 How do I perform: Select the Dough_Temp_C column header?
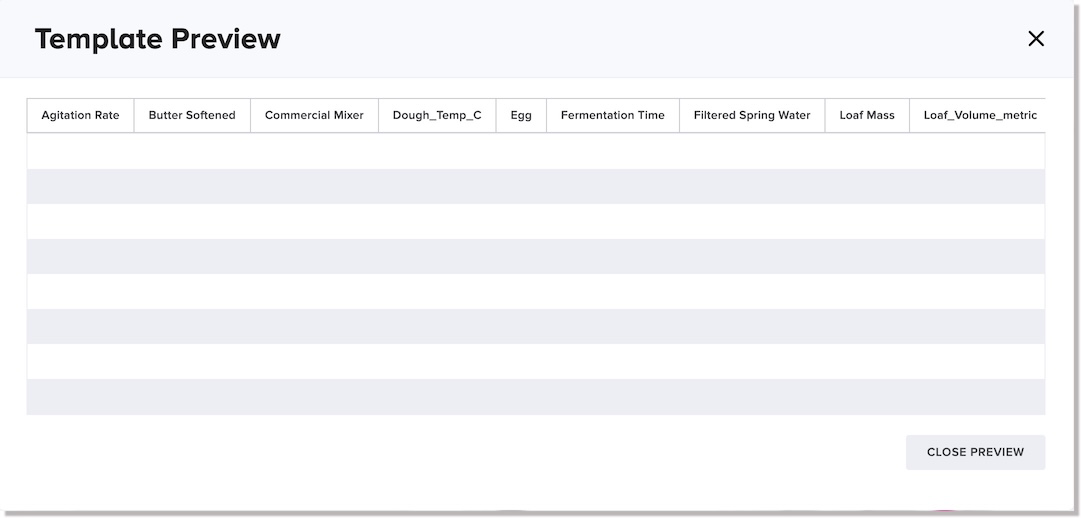tap(437, 116)
